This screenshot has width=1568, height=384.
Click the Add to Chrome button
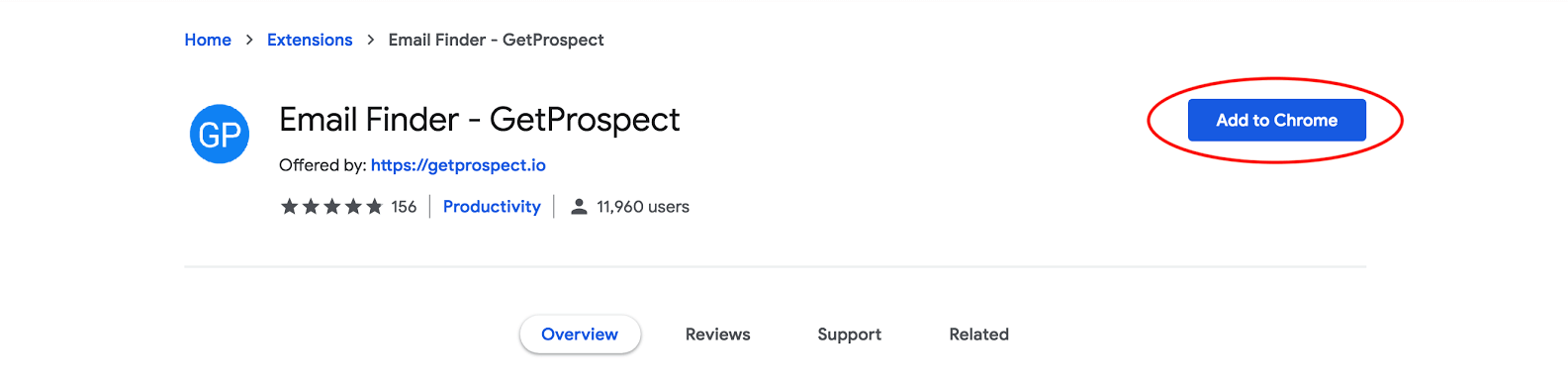1276,120
